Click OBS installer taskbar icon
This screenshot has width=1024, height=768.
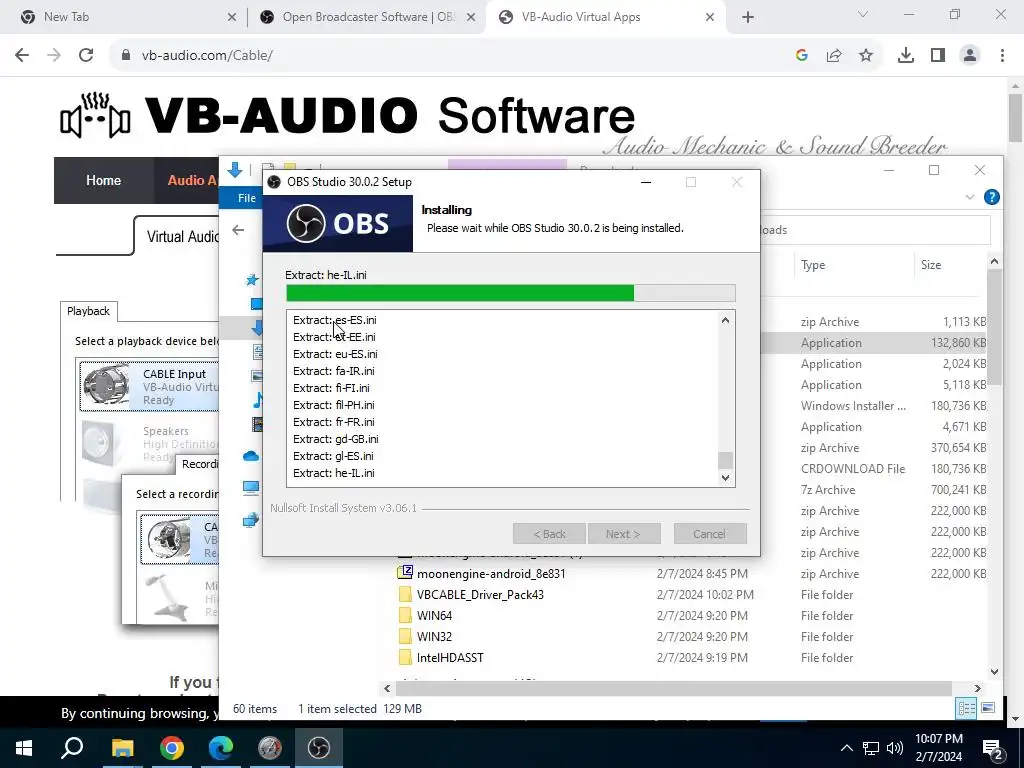pos(319,748)
